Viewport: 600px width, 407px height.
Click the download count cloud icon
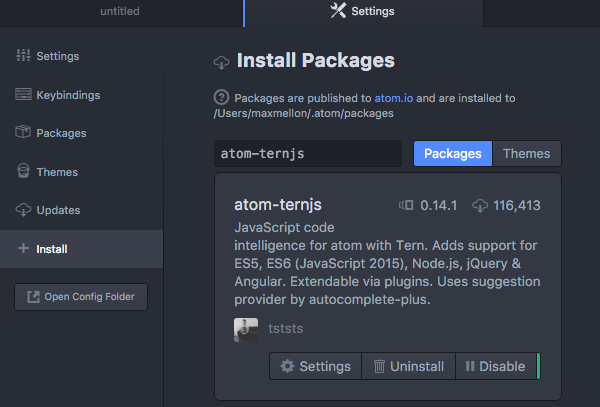[x=480, y=206]
